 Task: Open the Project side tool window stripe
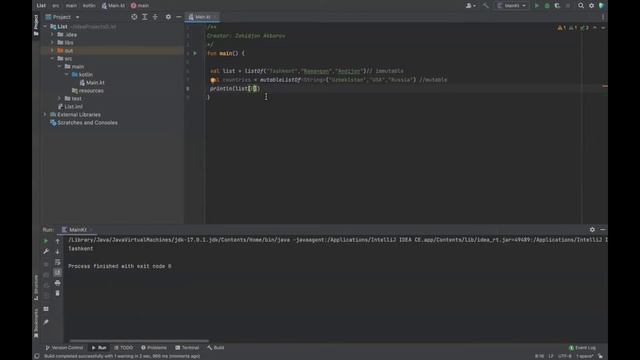[36, 25]
